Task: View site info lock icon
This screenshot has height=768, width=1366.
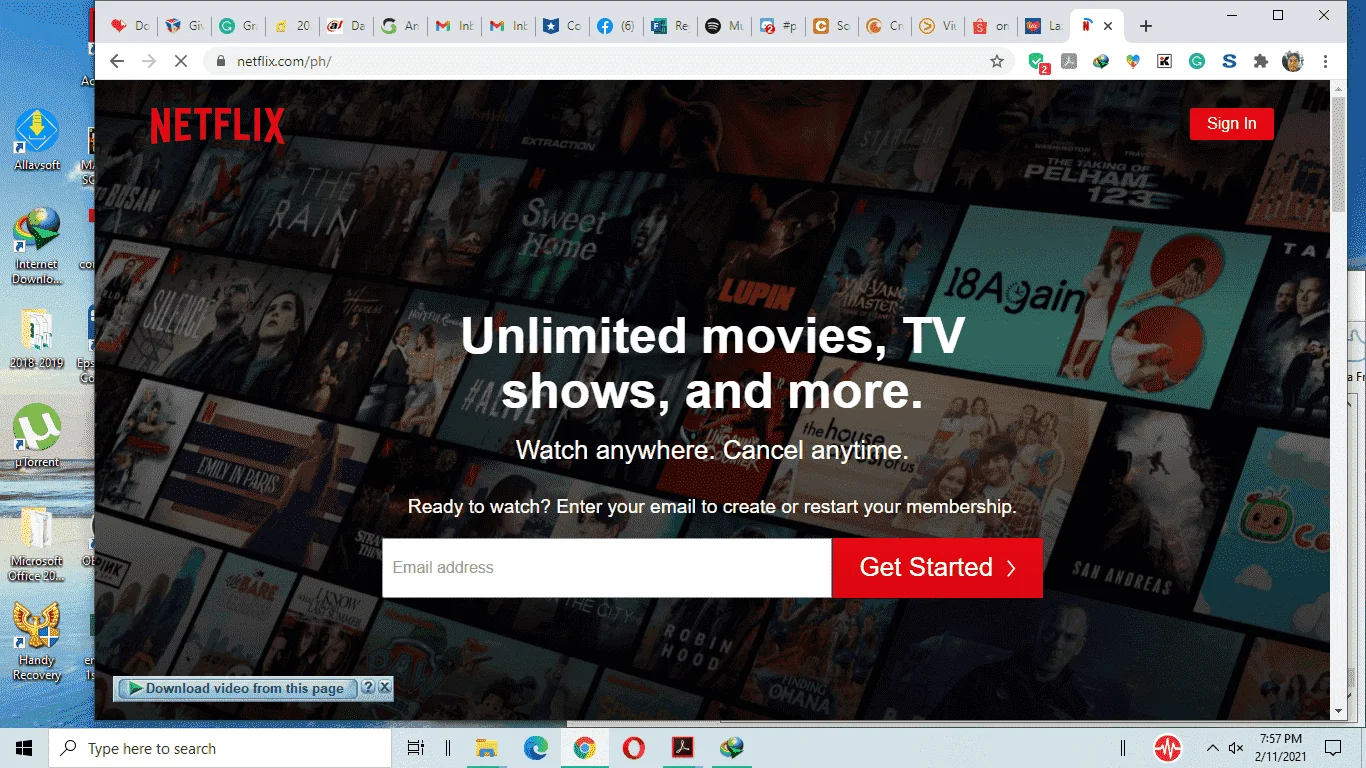Action: pos(221,61)
